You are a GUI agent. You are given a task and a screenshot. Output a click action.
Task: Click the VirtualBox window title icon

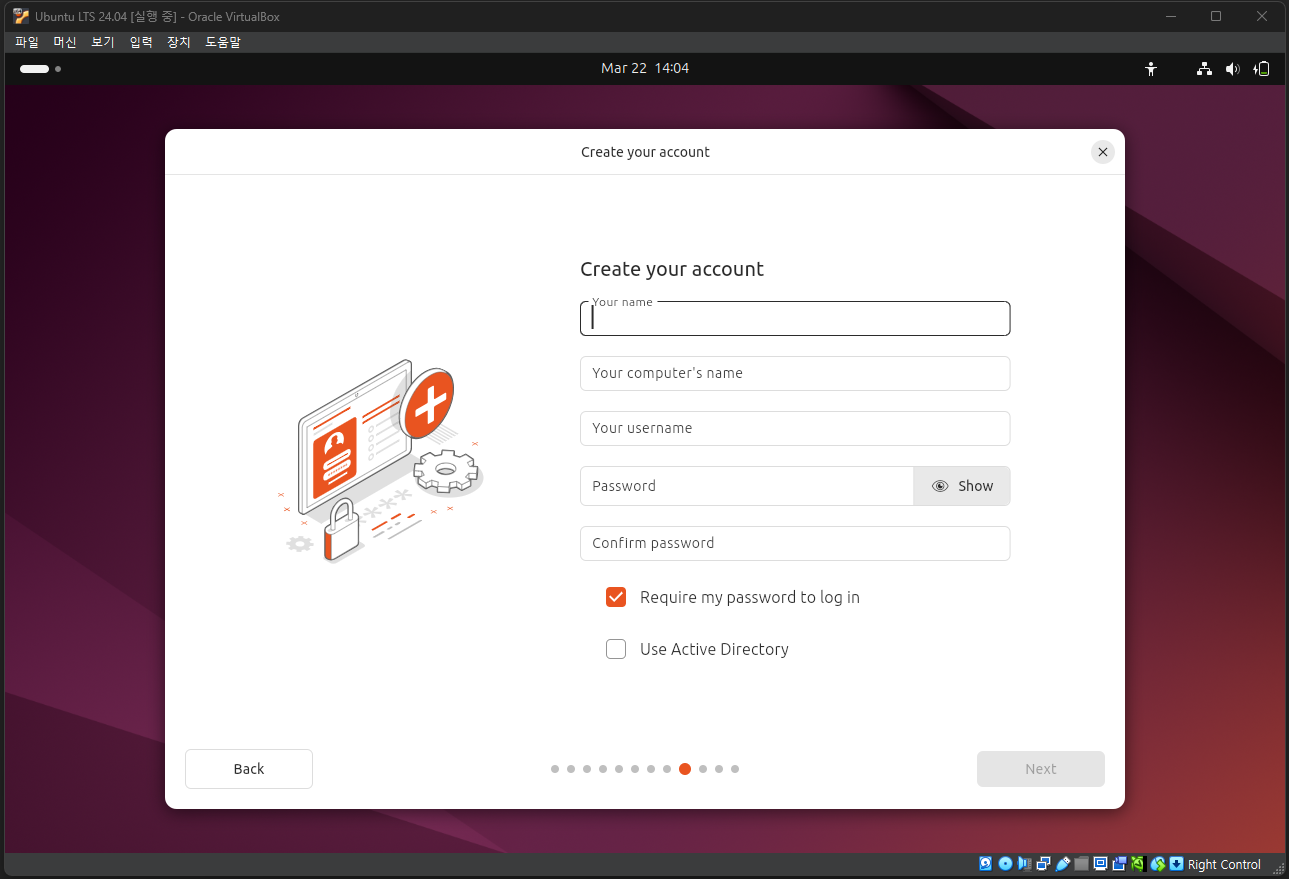pos(21,16)
